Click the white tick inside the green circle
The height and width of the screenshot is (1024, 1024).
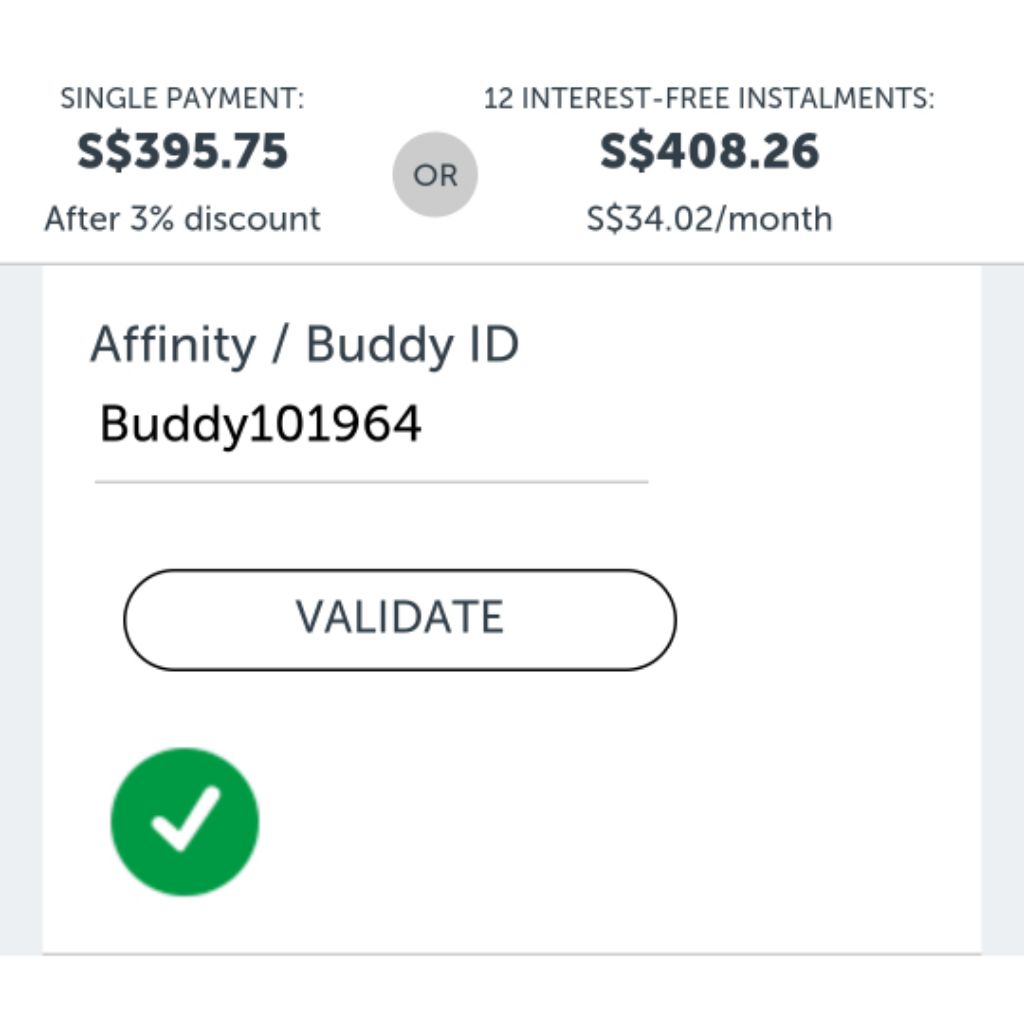(x=186, y=819)
